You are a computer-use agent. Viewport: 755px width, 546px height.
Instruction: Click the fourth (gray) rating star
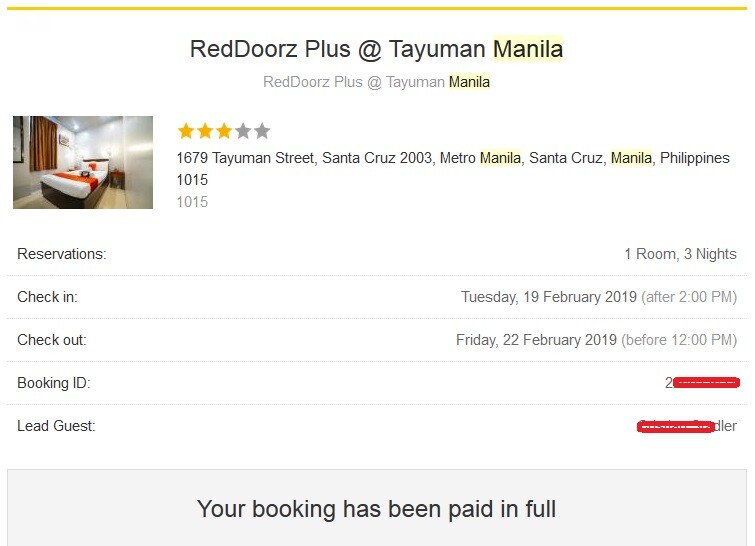243,131
